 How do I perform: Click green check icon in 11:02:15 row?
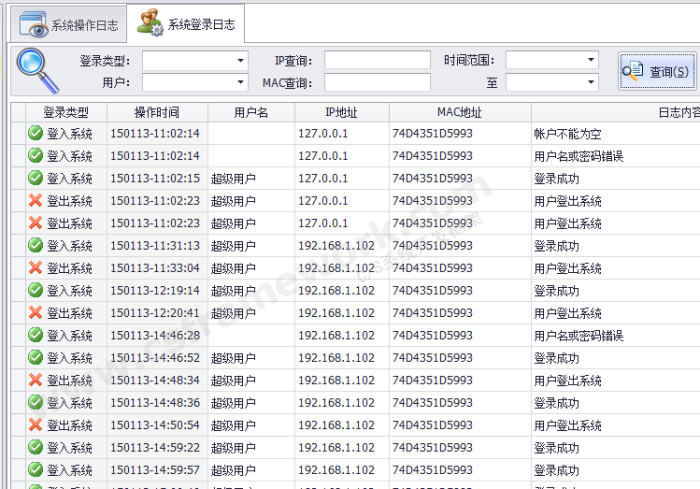35,178
